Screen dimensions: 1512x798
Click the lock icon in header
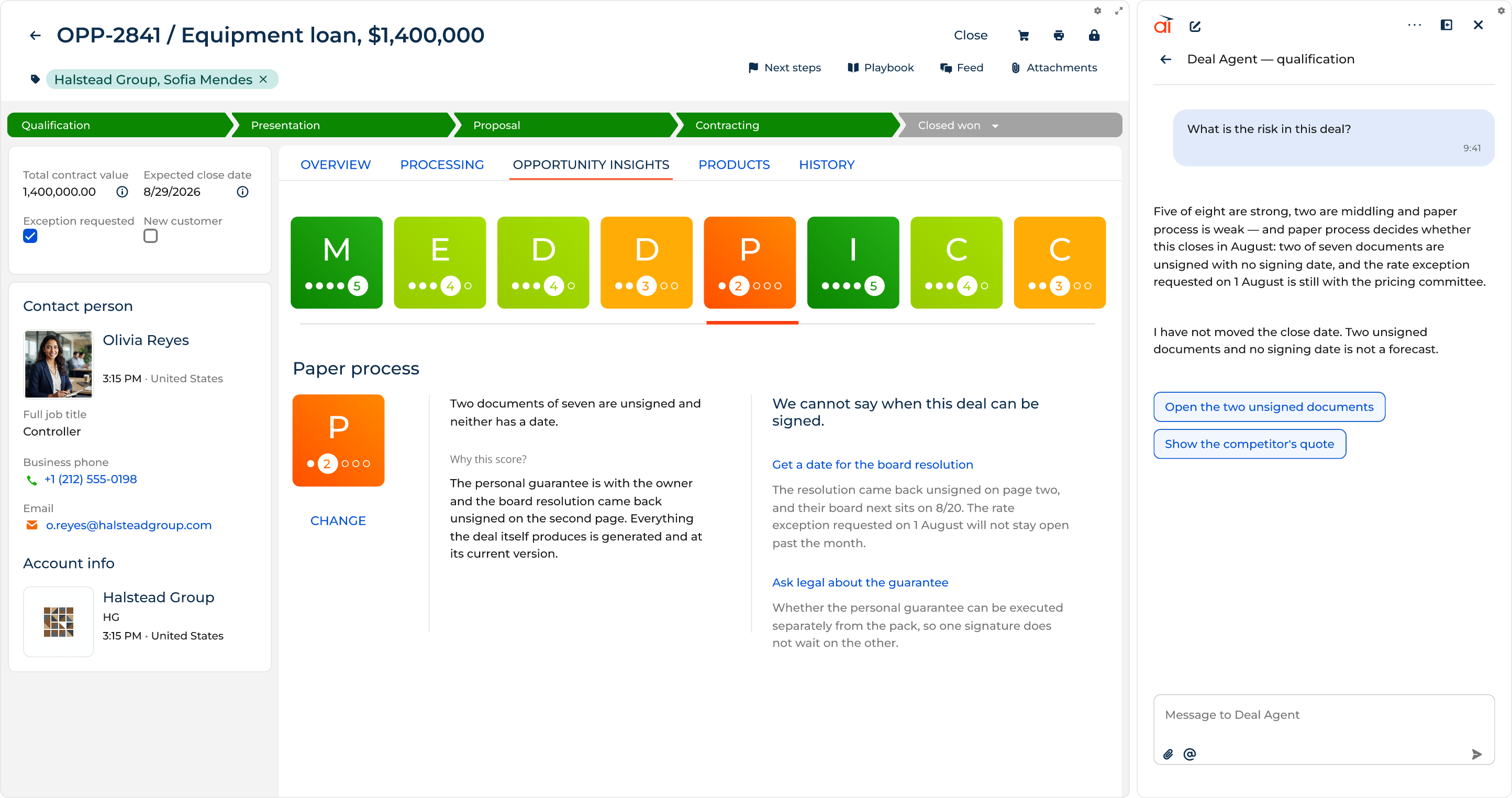1094,36
